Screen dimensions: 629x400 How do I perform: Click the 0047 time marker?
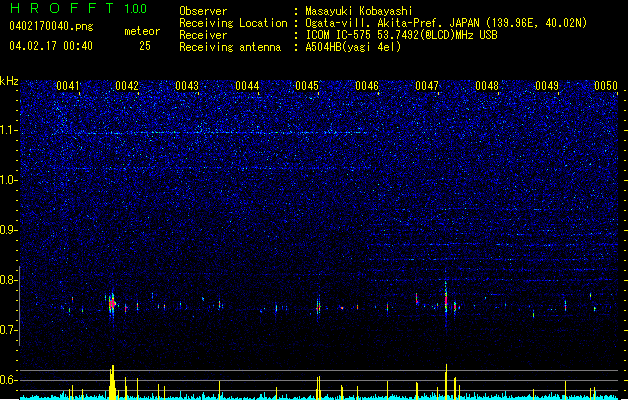point(427,86)
